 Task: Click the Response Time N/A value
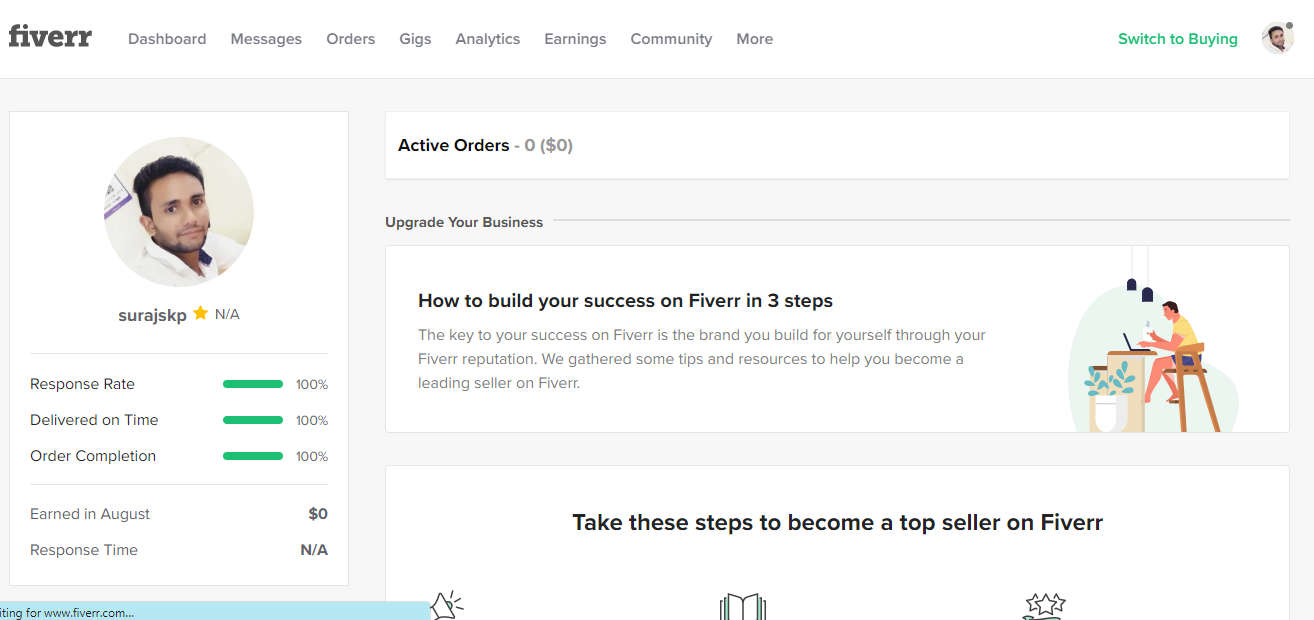[x=314, y=550]
